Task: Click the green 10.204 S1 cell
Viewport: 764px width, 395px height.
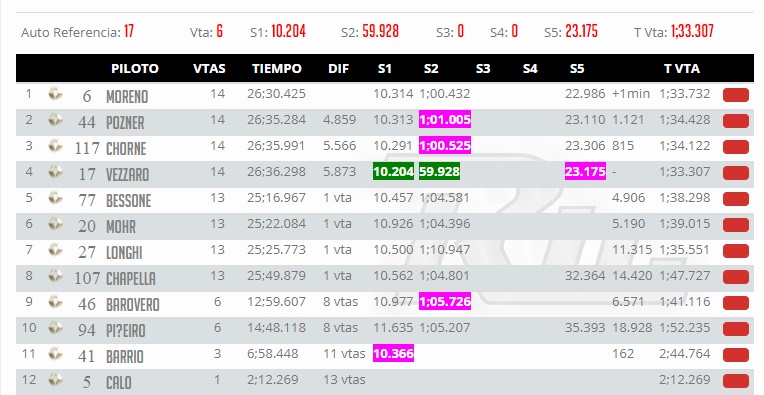Action: click(x=393, y=171)
